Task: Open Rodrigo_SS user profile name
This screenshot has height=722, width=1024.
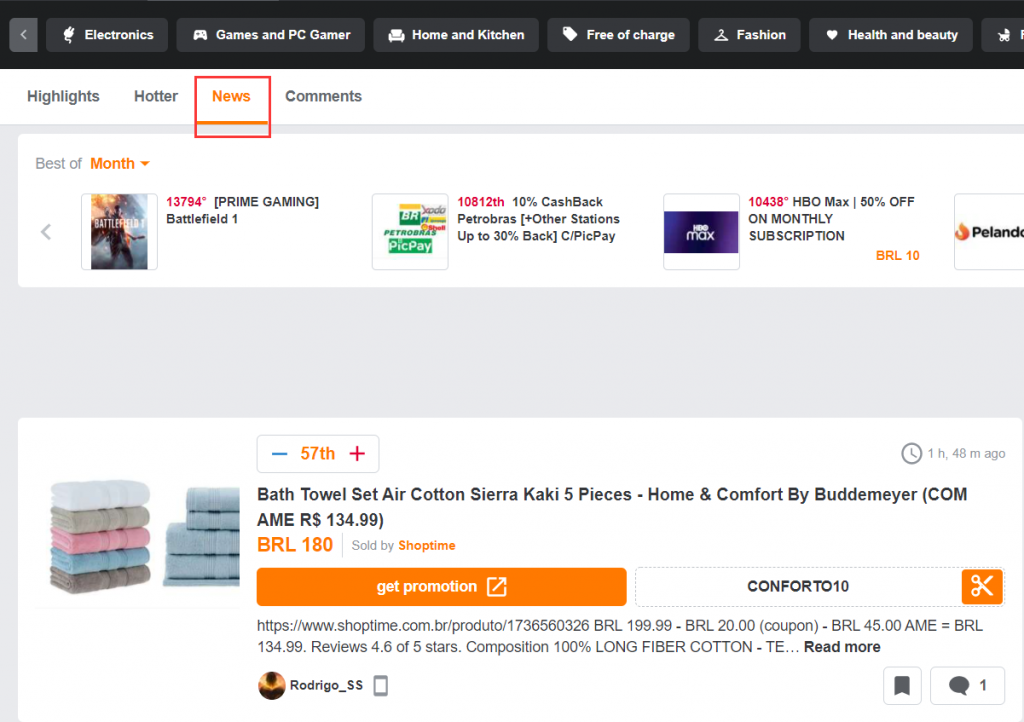Action: click(x=327, y=685)
